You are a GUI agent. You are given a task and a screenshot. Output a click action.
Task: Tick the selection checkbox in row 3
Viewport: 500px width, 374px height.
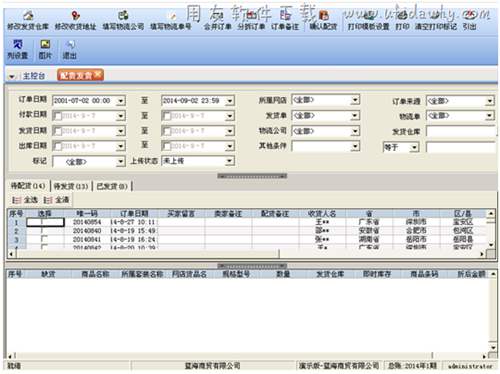pos(44,238)
